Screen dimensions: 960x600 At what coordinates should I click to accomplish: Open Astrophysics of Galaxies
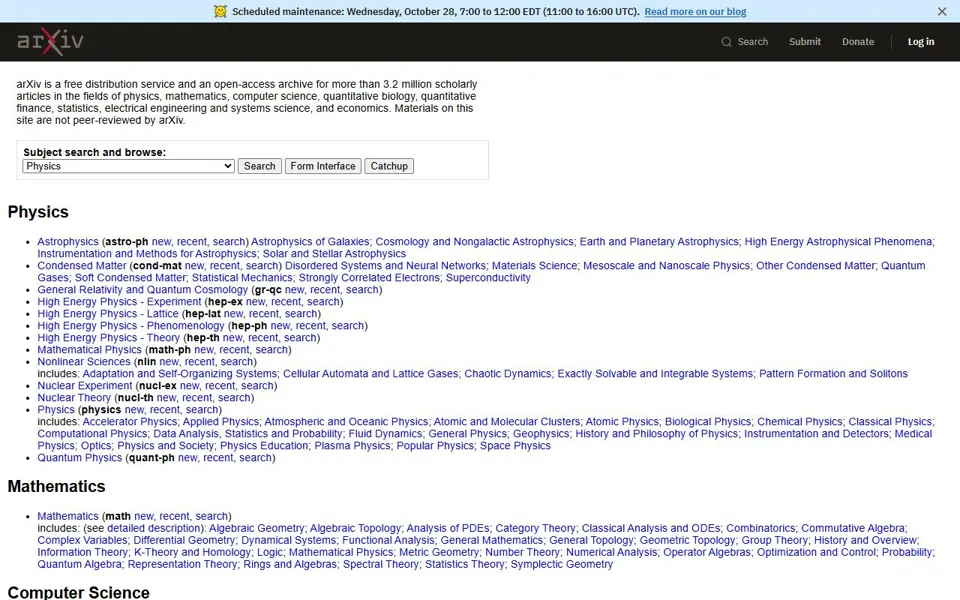point(310,242)
